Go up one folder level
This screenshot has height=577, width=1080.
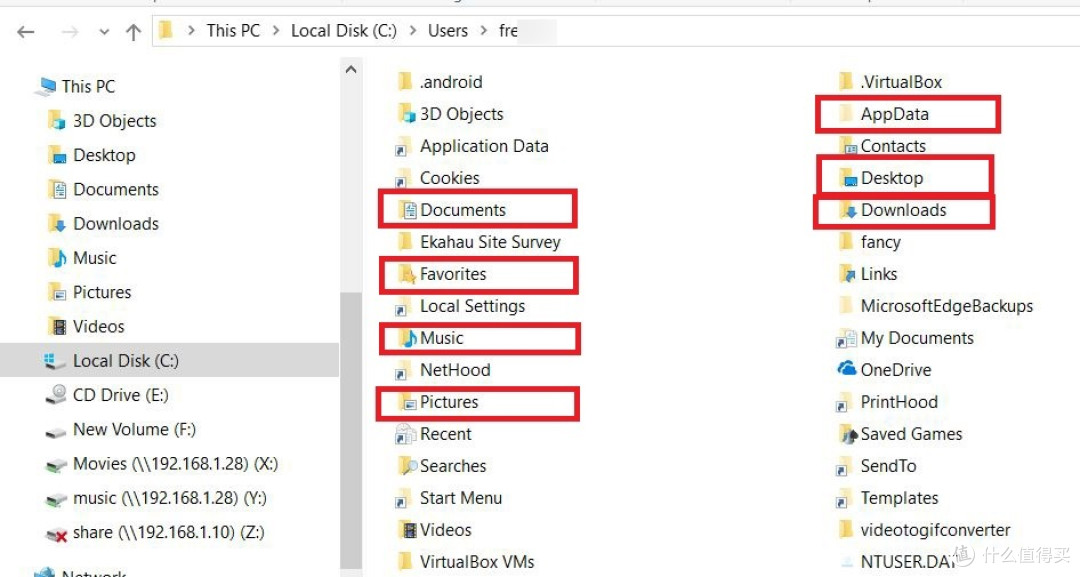click(x=134, y=32)
